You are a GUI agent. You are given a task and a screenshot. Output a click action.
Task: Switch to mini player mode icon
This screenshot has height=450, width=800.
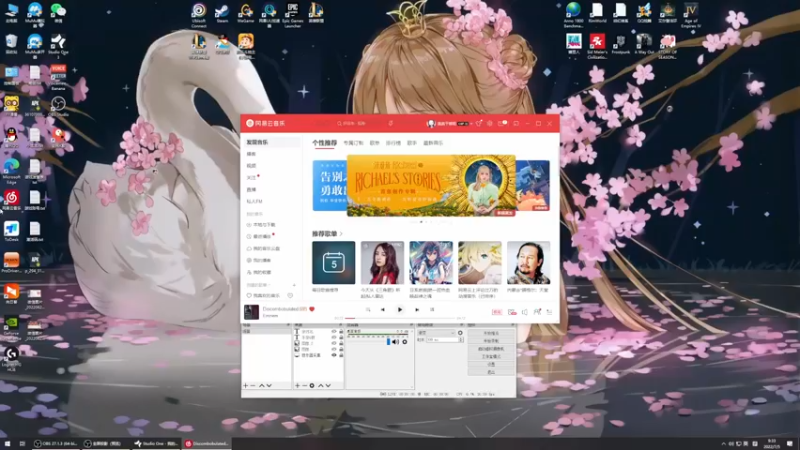(516, 123)
